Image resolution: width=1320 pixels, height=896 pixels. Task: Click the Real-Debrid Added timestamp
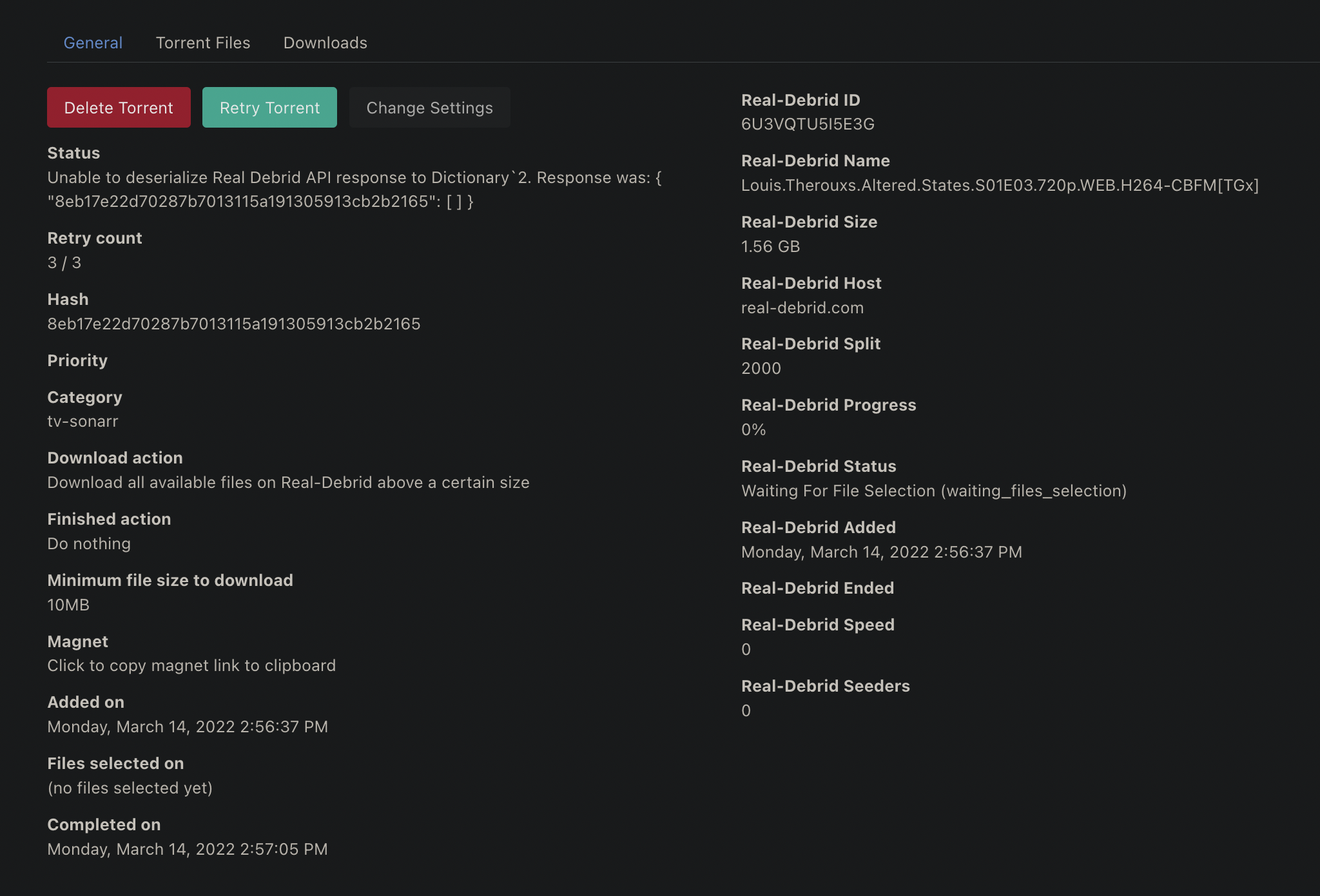click(x=882, y=552)
